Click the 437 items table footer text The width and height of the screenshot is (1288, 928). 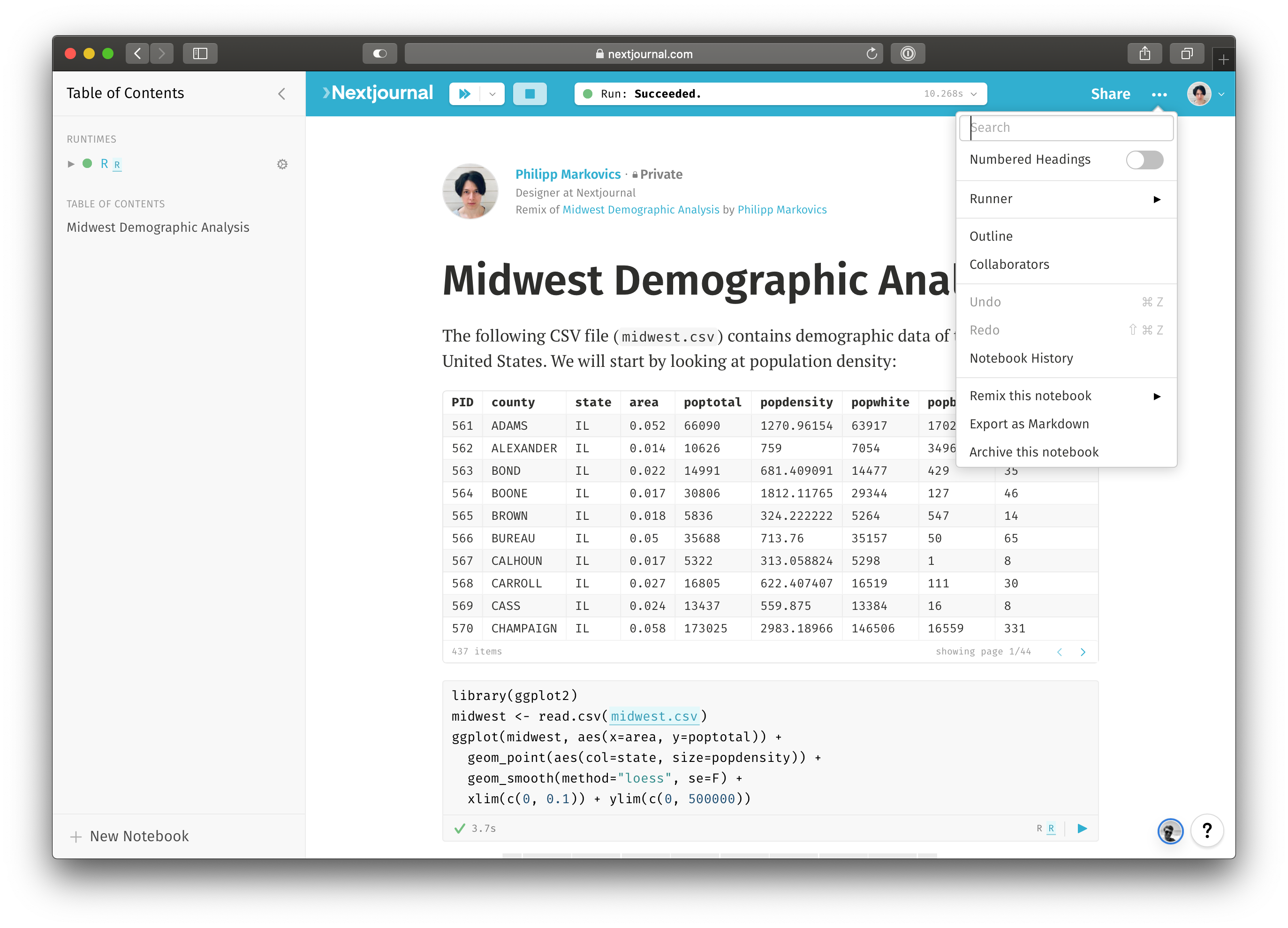pyautogui.click(x=477, y=651)
